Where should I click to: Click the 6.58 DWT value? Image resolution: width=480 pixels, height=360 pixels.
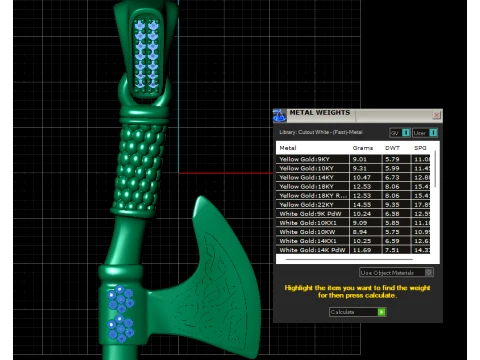[392, 214]
